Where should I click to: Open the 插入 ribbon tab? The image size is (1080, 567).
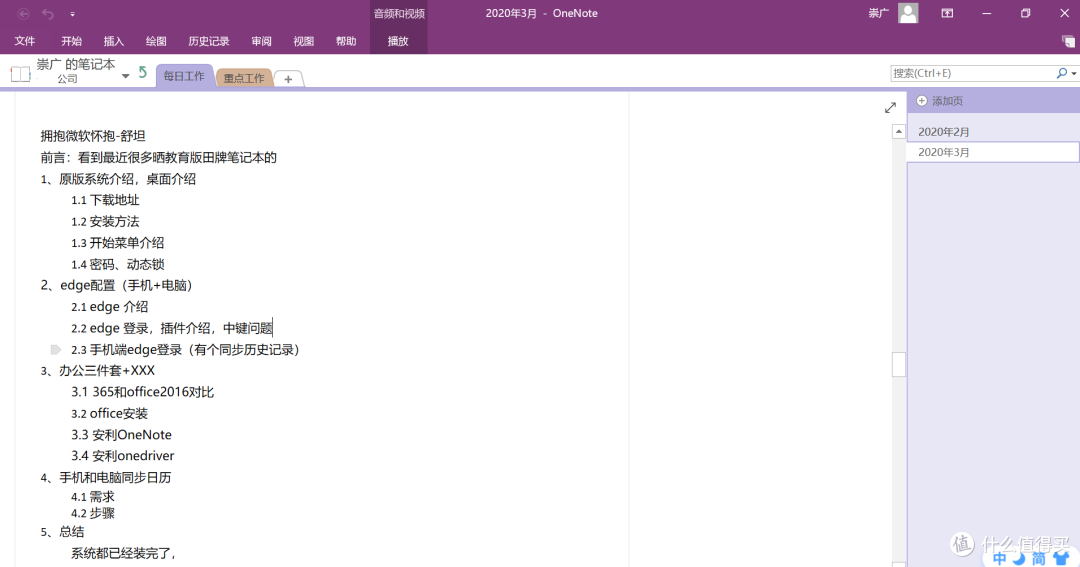coord(114,41)
